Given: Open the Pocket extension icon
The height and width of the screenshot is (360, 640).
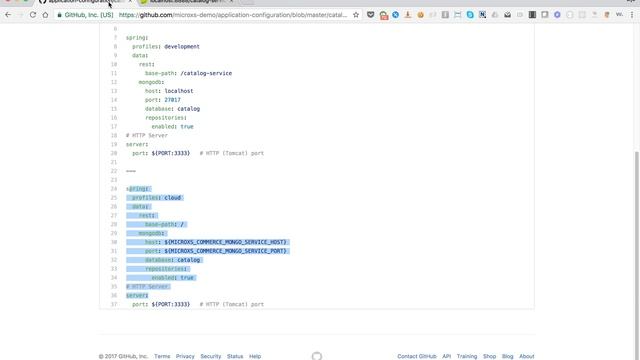Looking at the screenshot, I should (x=371, y=15).
